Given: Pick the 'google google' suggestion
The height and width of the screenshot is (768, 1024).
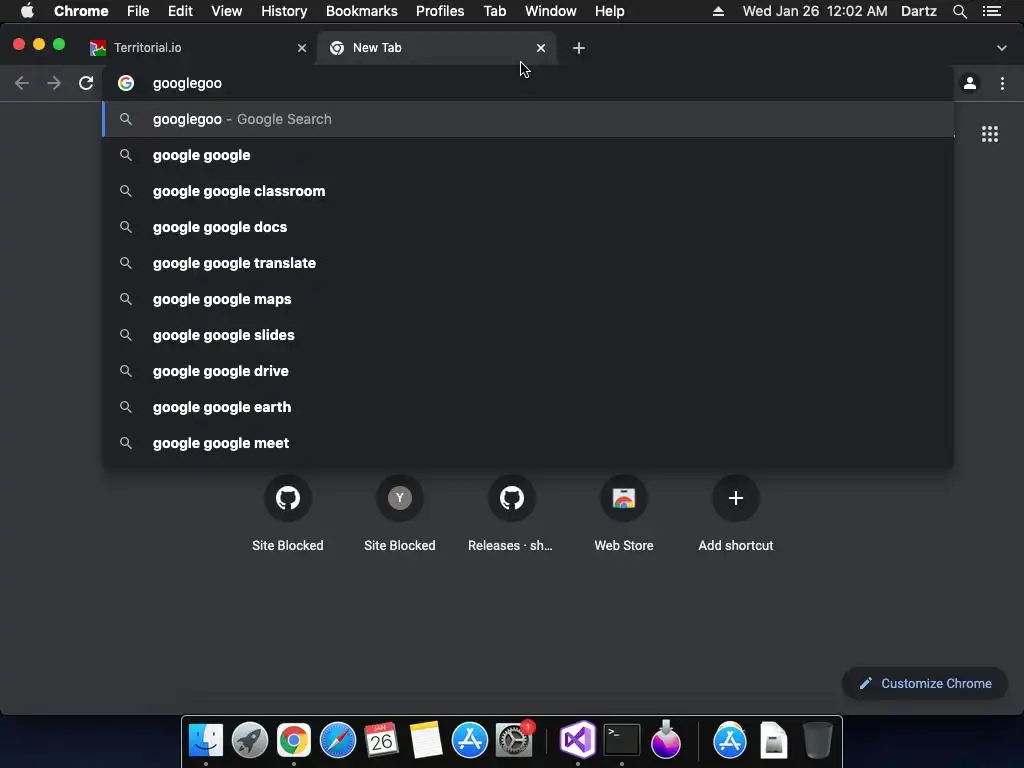Looking at the screenshot, I should pyautogui.click(x=528, y=155).
